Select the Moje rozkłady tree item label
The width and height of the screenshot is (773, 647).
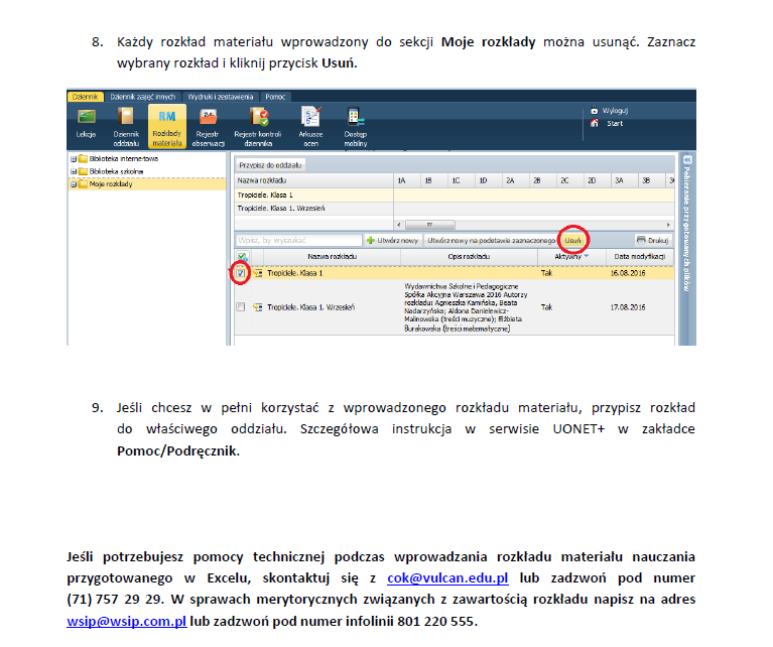tap(111, 184)
